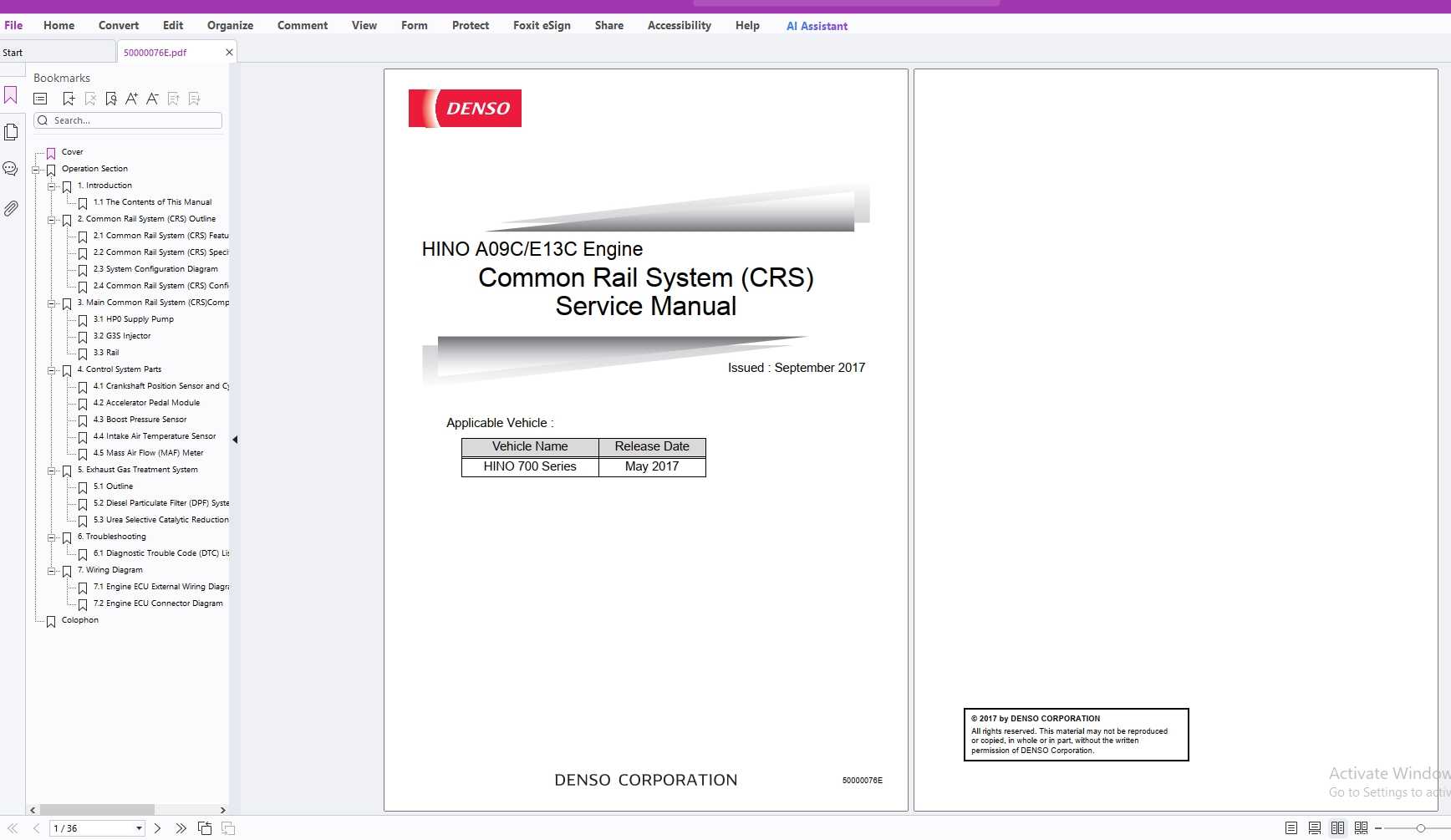Collapse the 1. Introduction bookmark node
Image resolution: width=1451 pixels, height=840 pixels.
pos(51,186)
